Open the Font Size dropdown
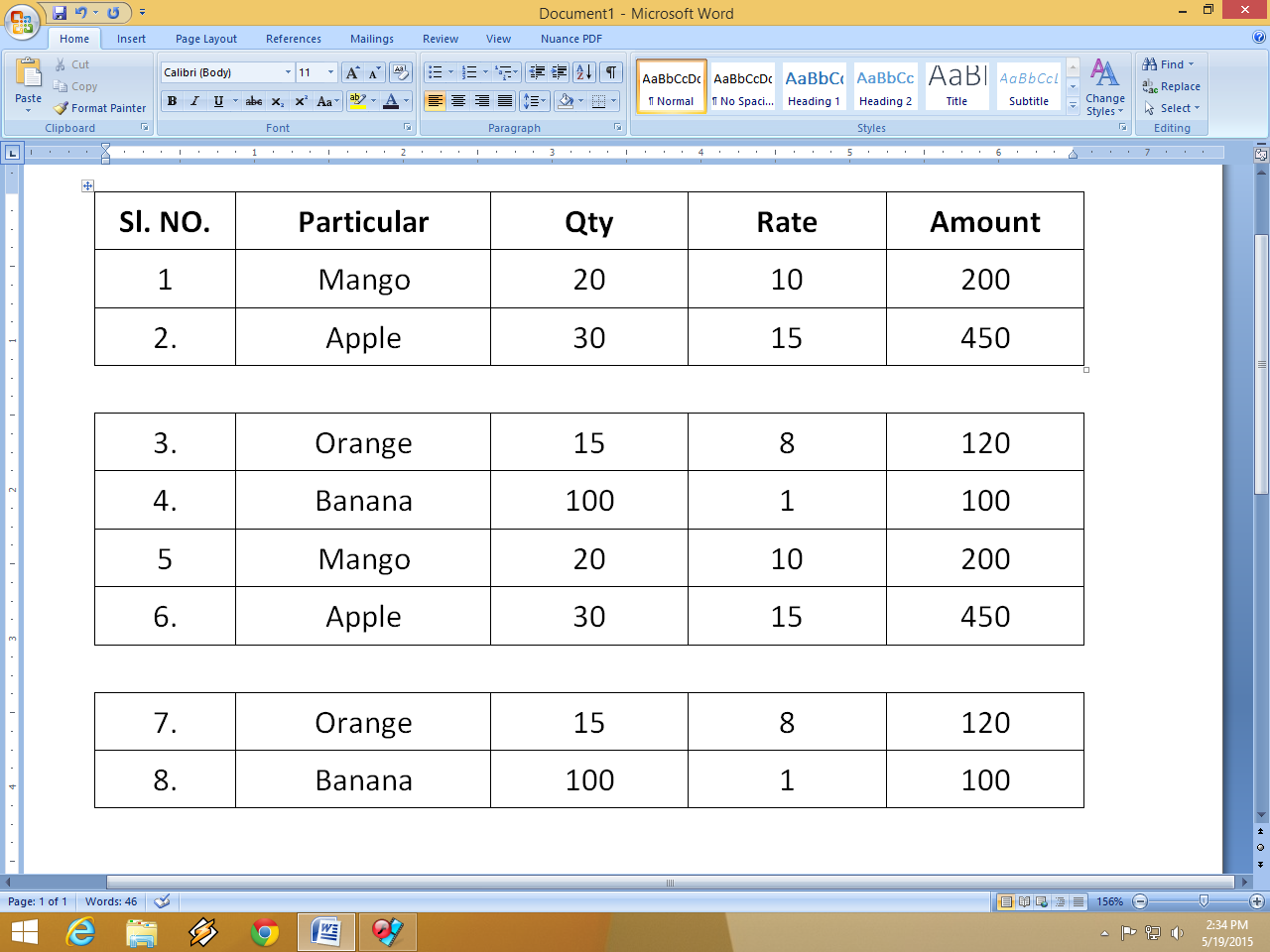Viewport: 1270px width, 952px height. (x=330, y=71)
